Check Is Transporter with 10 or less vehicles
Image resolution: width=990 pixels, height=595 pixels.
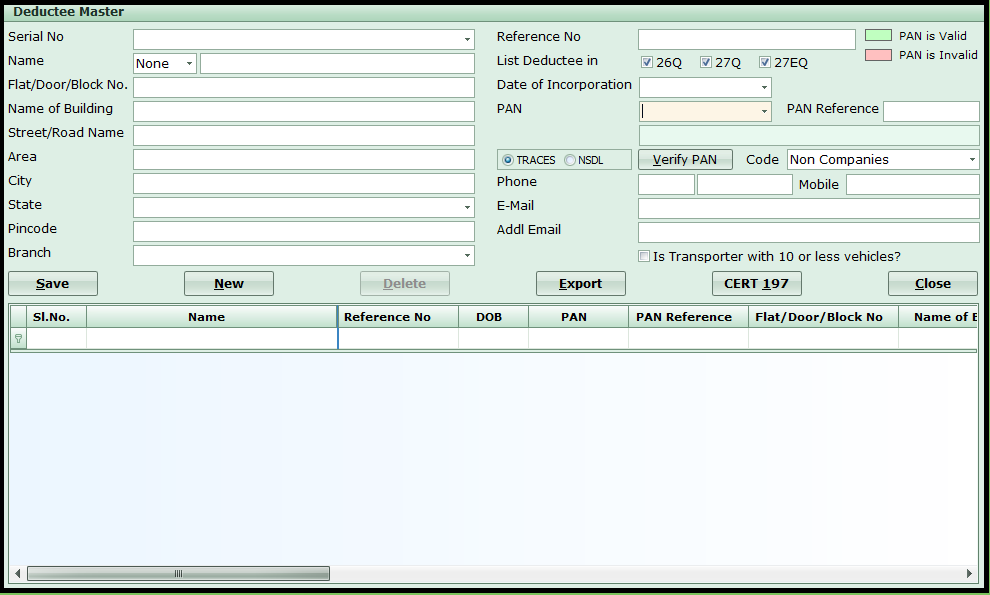point(644,256)
